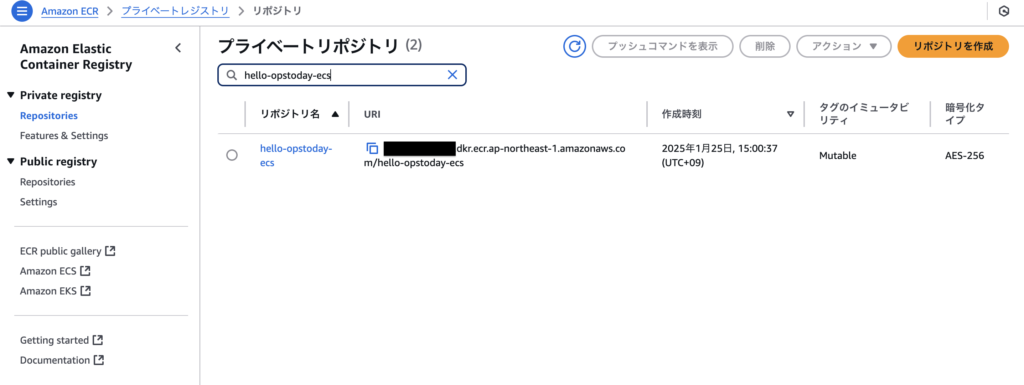Go to Private registry Repositories
Screen dimensions: 1024x385
click(49, 116)
